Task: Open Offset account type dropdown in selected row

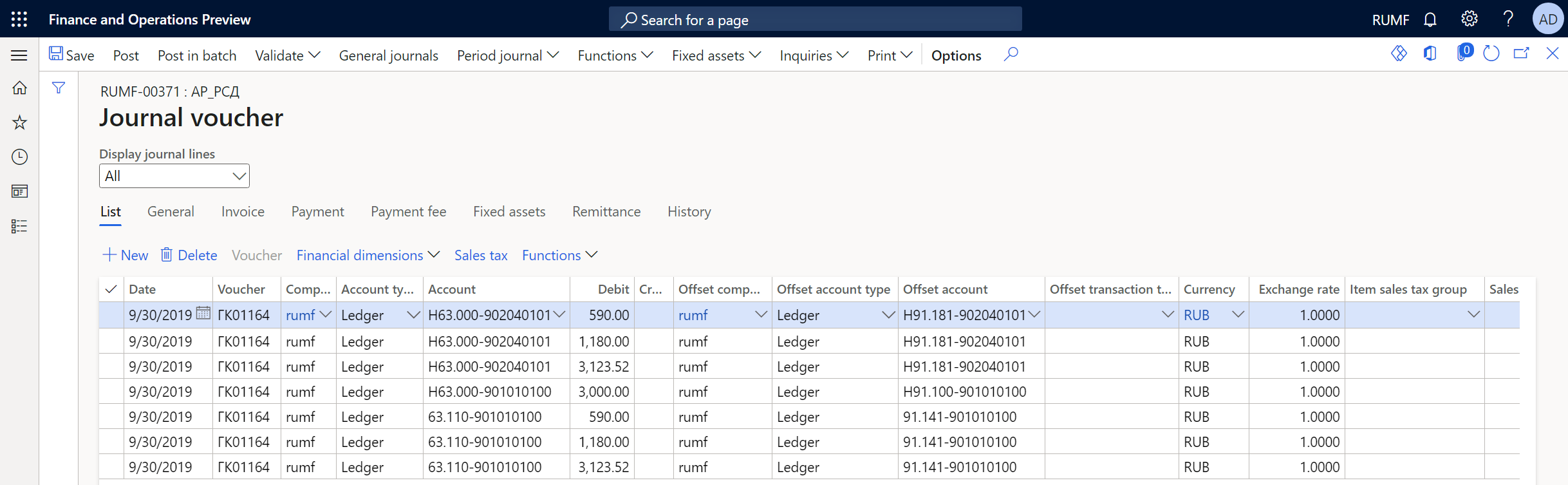Action: pyautogui.click(x=888, y=315)
